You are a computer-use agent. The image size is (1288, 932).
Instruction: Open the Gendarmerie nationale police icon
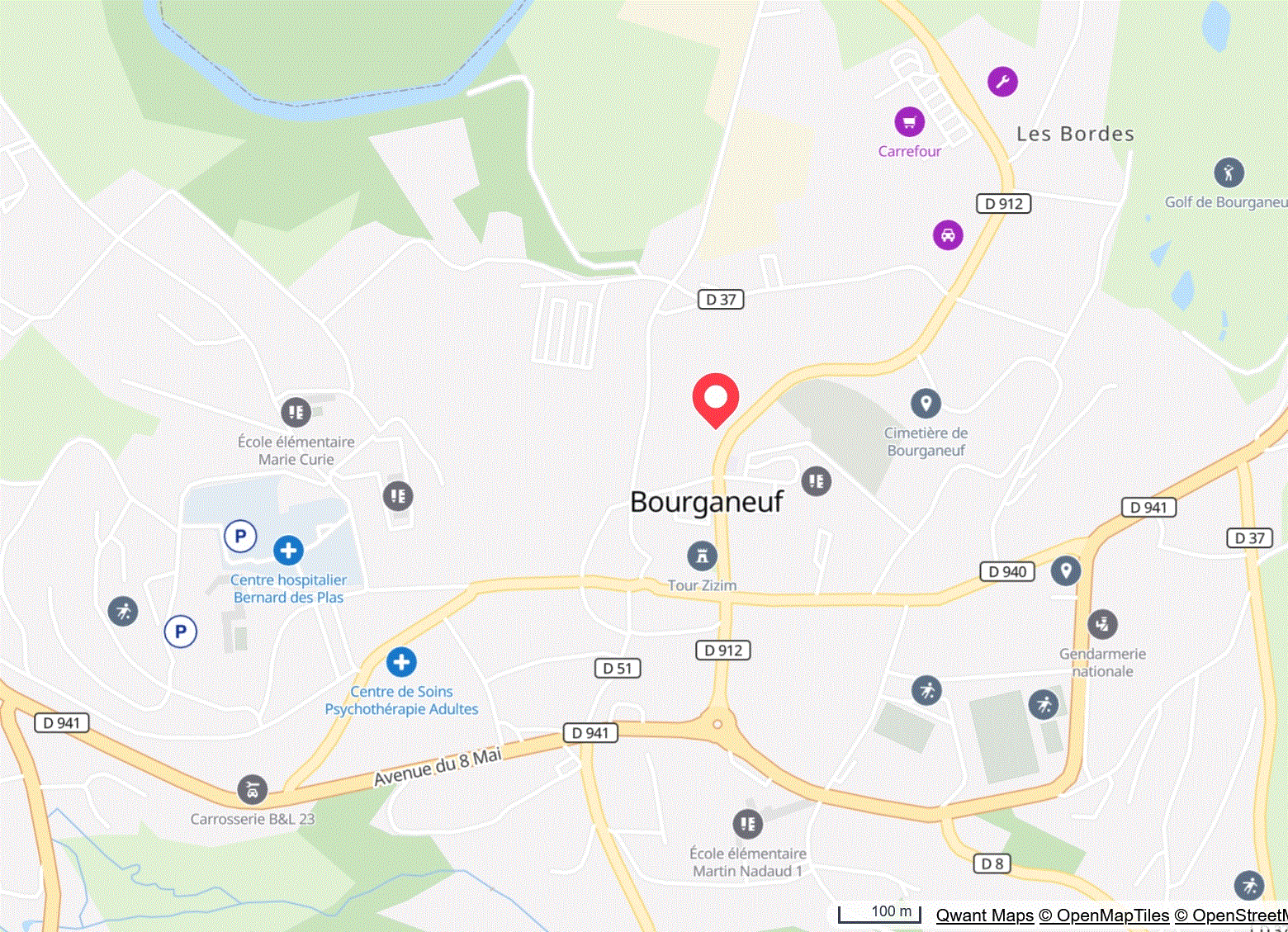tap(1102, 624)
